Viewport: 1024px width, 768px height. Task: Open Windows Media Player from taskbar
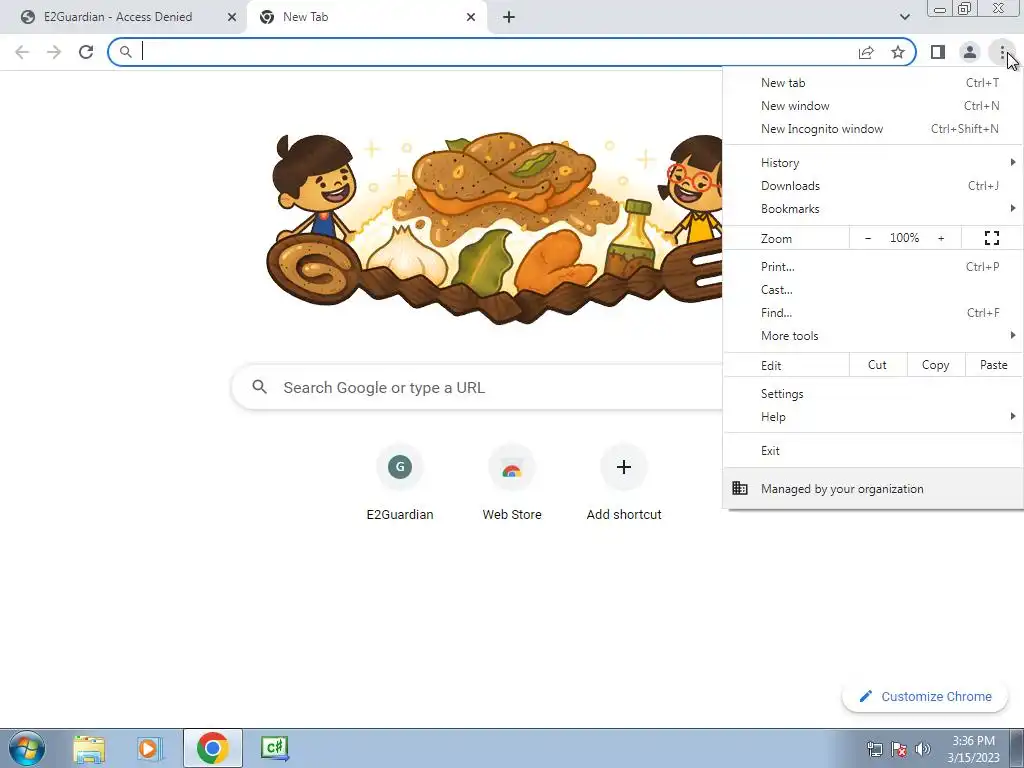[x=148, y=748]
